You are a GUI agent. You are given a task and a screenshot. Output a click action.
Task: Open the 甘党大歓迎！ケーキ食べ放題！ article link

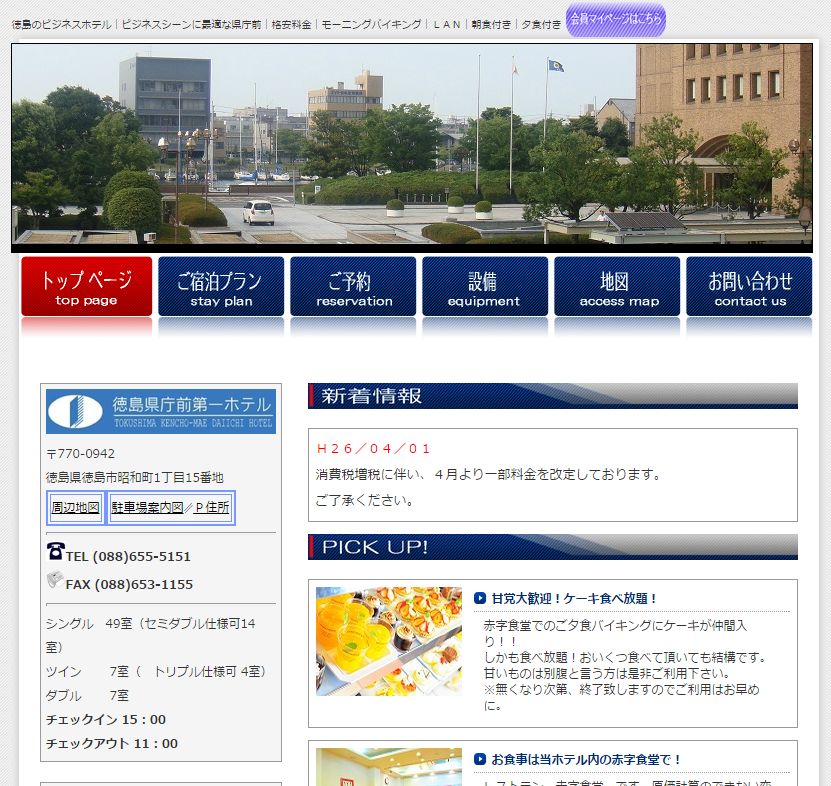(574, 599)
